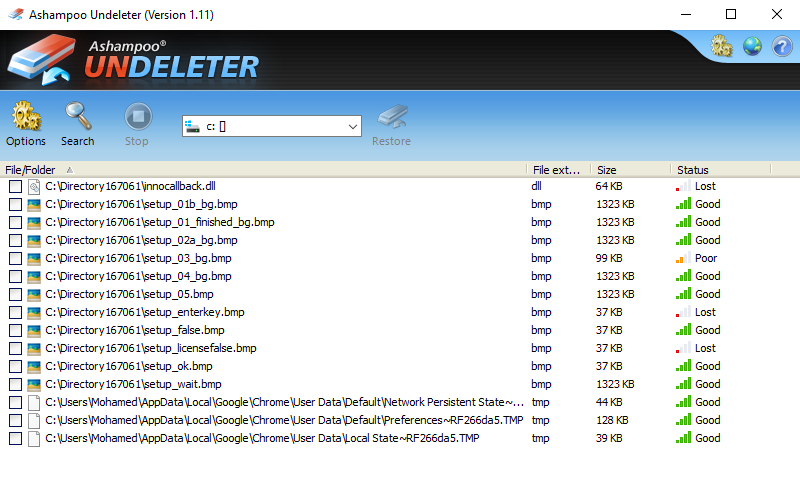Click the dll extension cell
The image size is (800, 480).
(x=536, y=186)
